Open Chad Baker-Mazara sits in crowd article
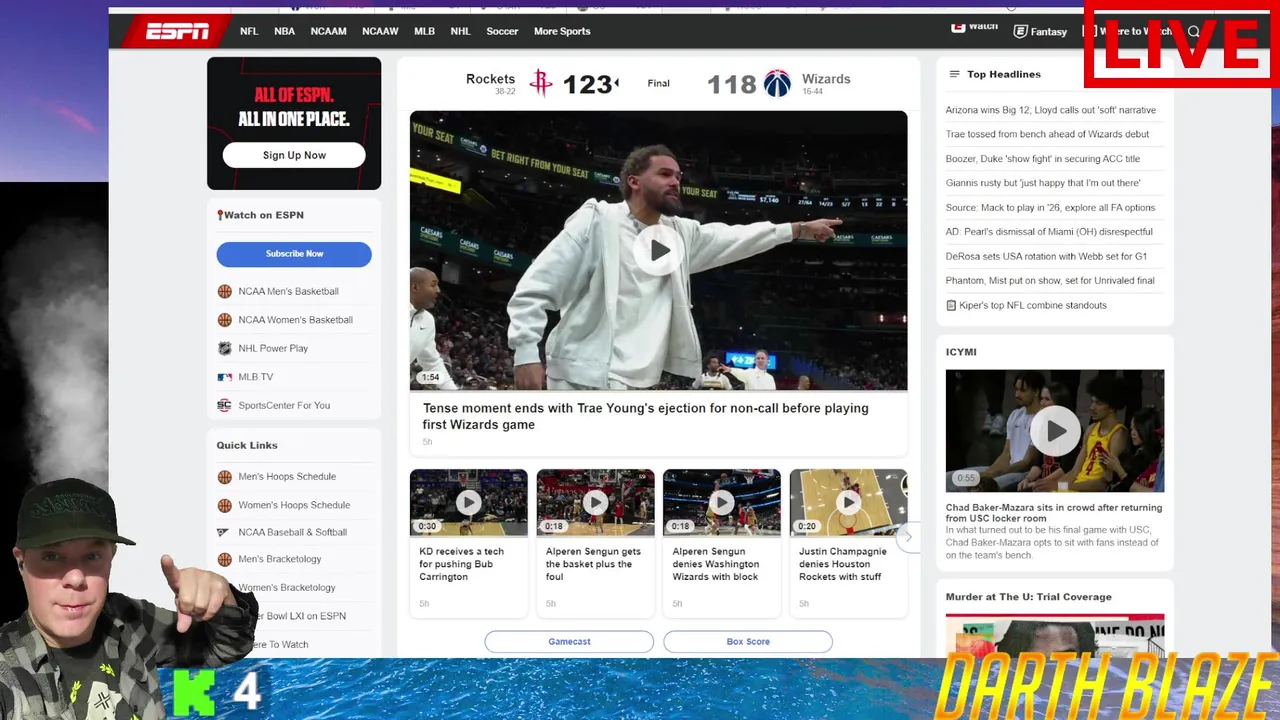1280x720 pixels. pyautogui.click(x=1054, y=513)
